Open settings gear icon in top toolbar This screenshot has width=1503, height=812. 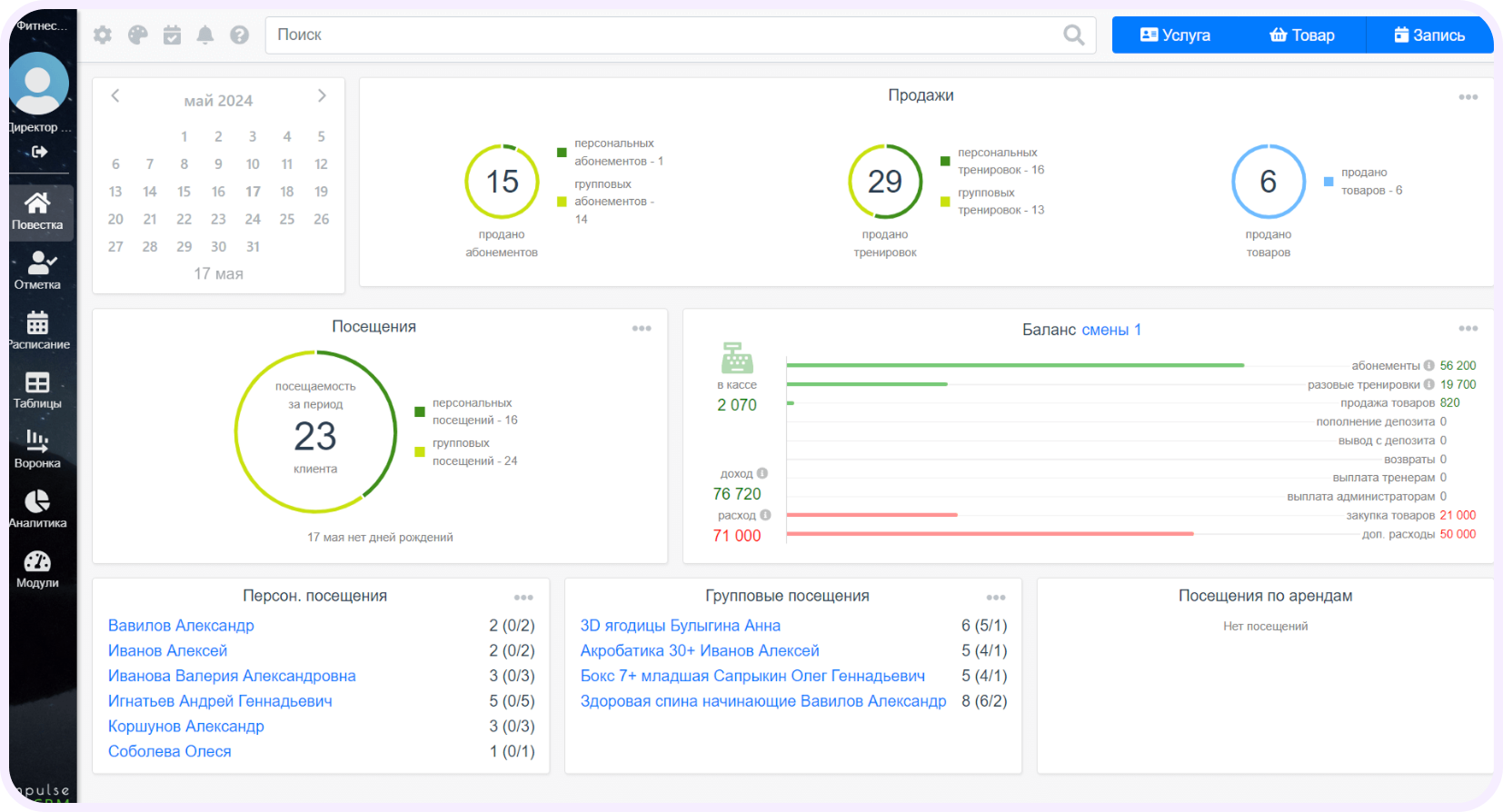pos(103,35)
